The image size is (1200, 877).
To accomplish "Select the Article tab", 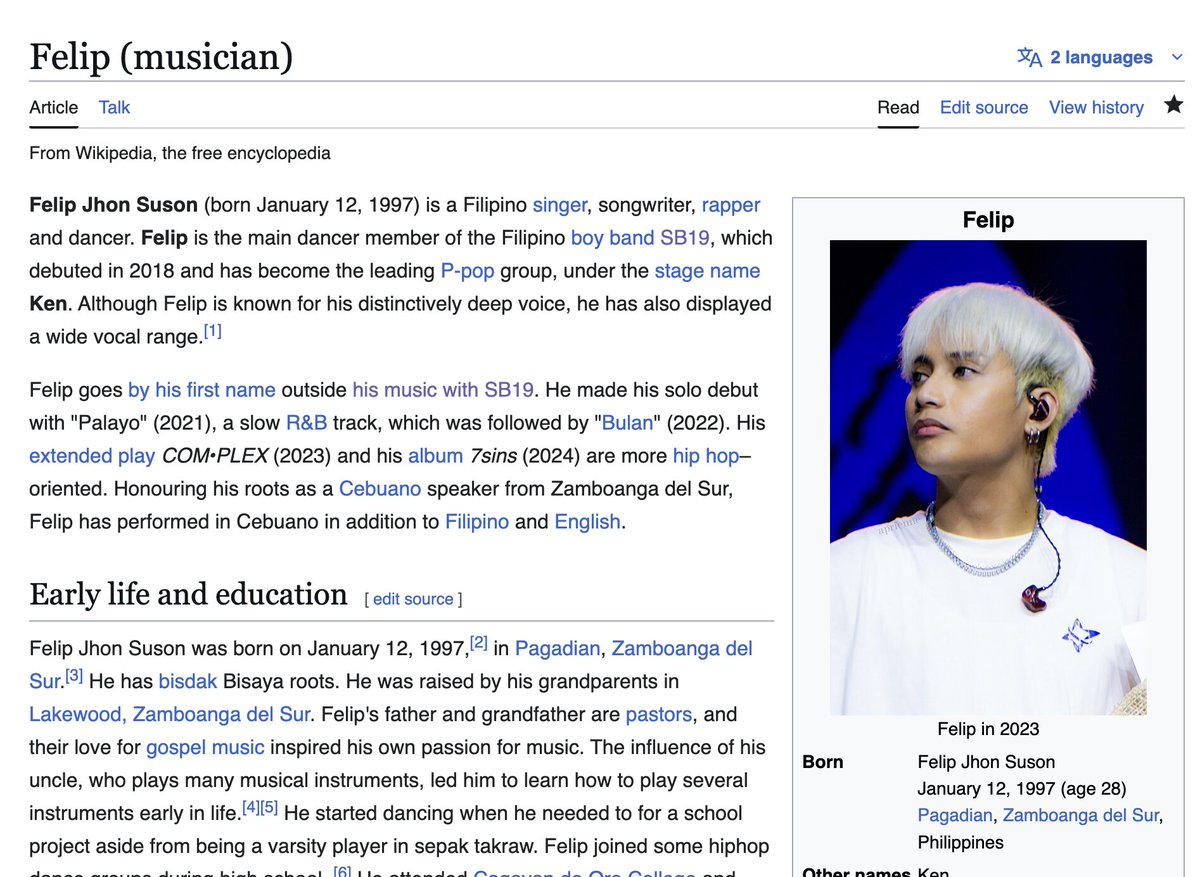I will coord(53,107).
